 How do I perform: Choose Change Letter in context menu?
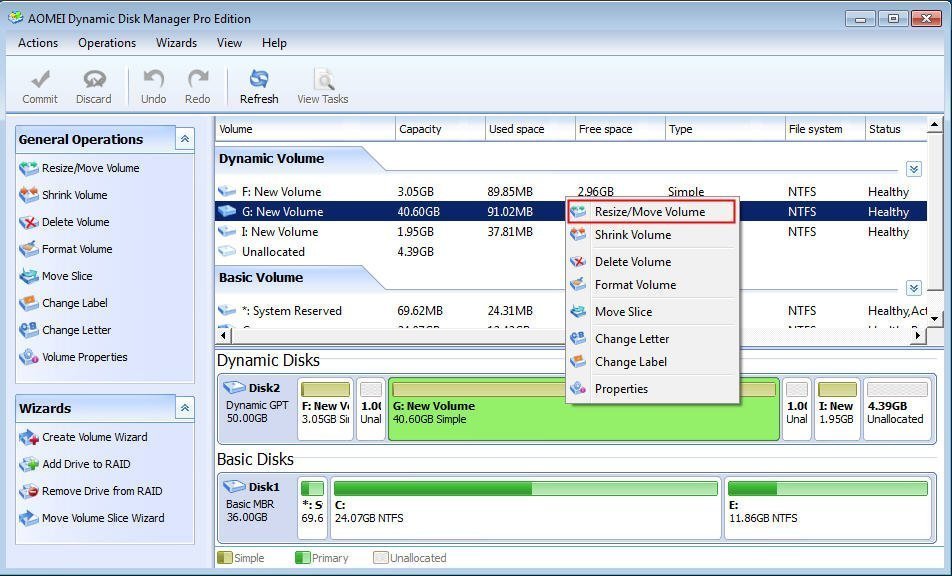click(x=653, y=339)
